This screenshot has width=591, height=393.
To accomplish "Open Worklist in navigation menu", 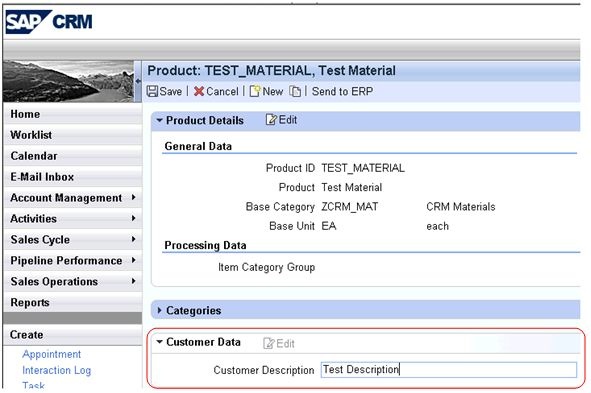I will coord(73,135).
